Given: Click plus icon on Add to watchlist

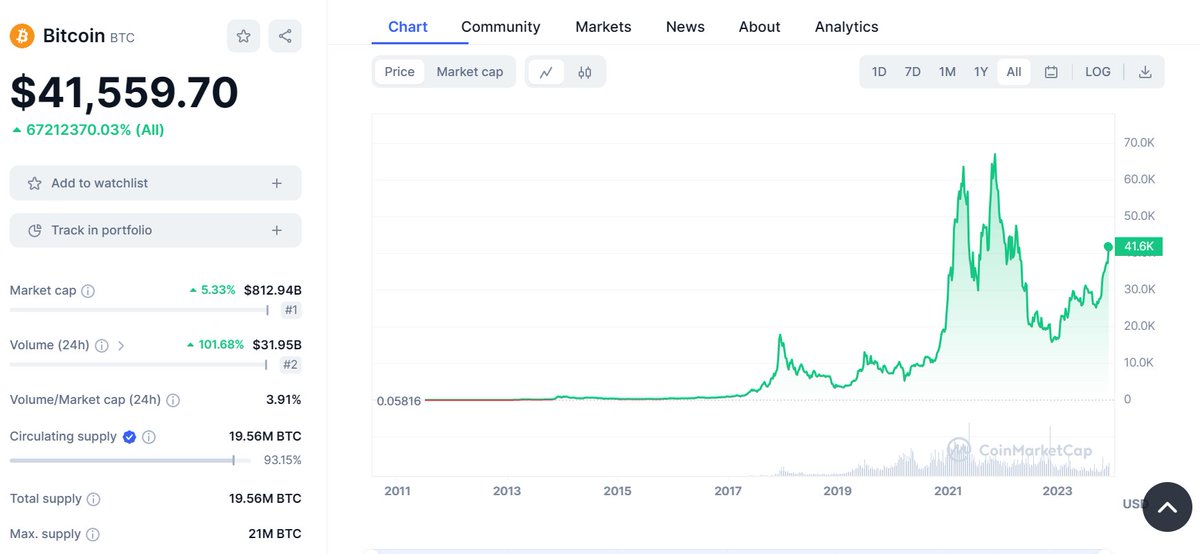Looking at the screenshot, I should click(x=277, y=183).
